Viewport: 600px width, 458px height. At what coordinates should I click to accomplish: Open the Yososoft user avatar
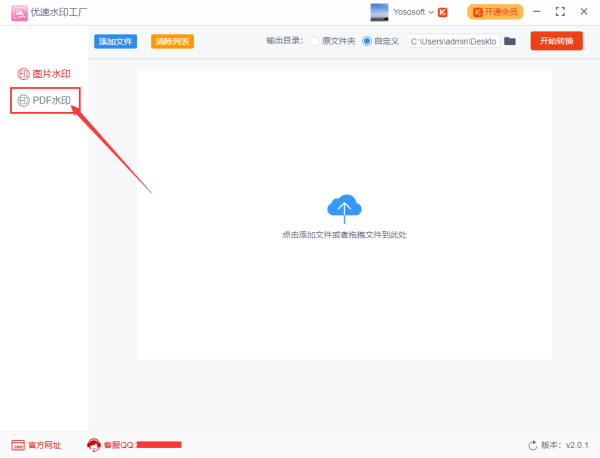tap(379, 12)
